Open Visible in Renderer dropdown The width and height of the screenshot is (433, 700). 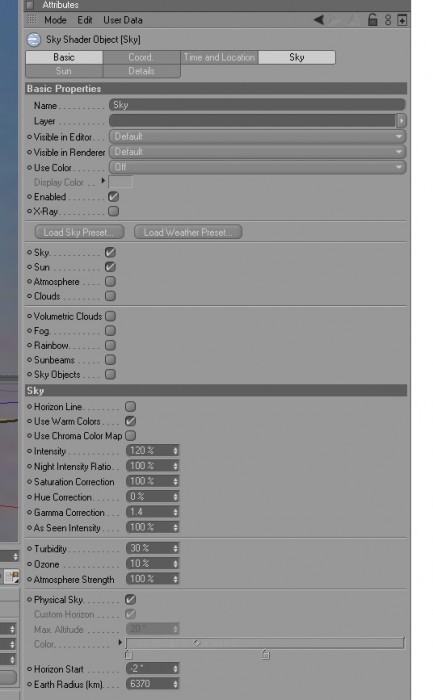257,152
